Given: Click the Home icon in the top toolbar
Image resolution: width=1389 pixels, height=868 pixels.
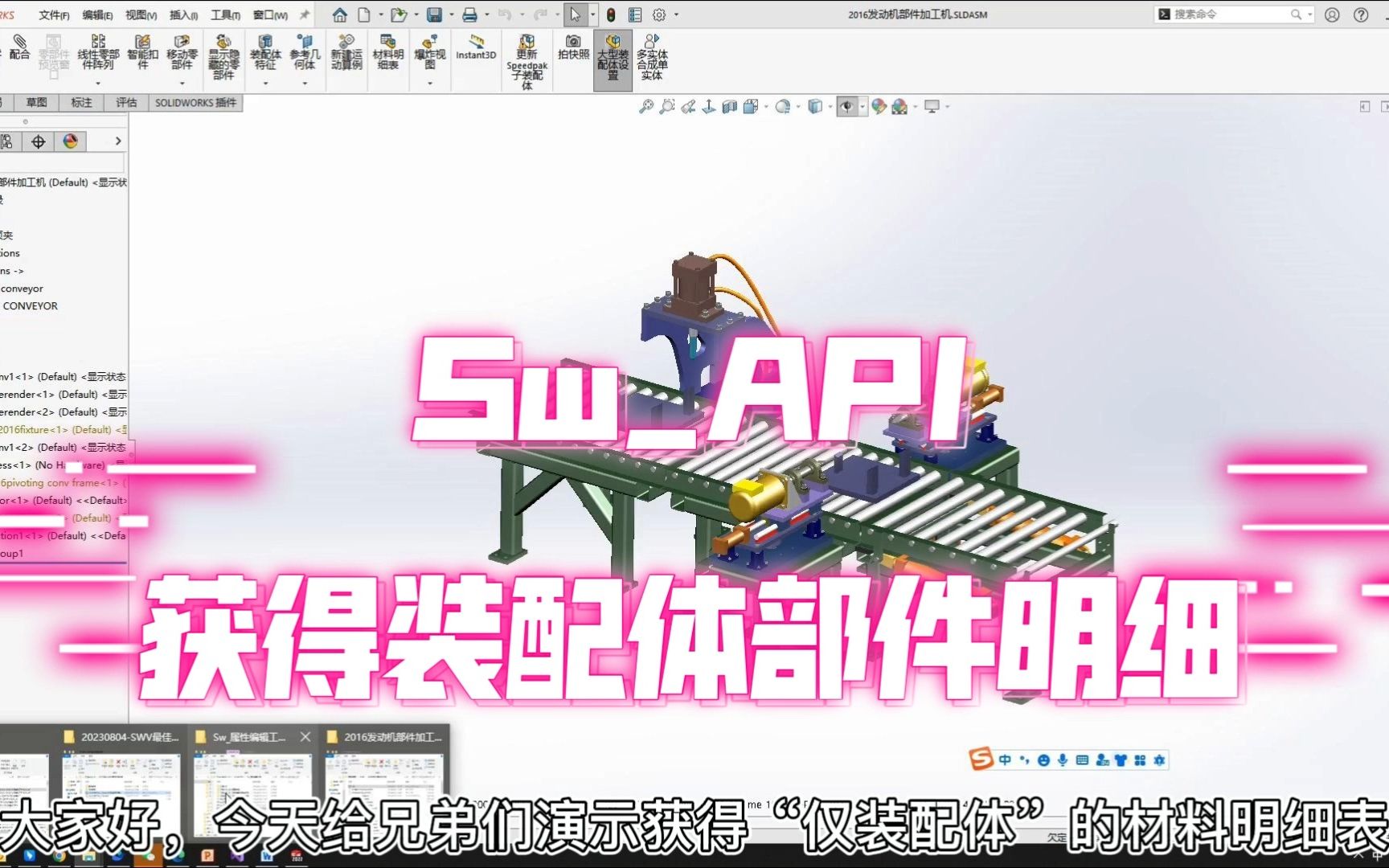Looking at the screenshot, I should 340,14.
